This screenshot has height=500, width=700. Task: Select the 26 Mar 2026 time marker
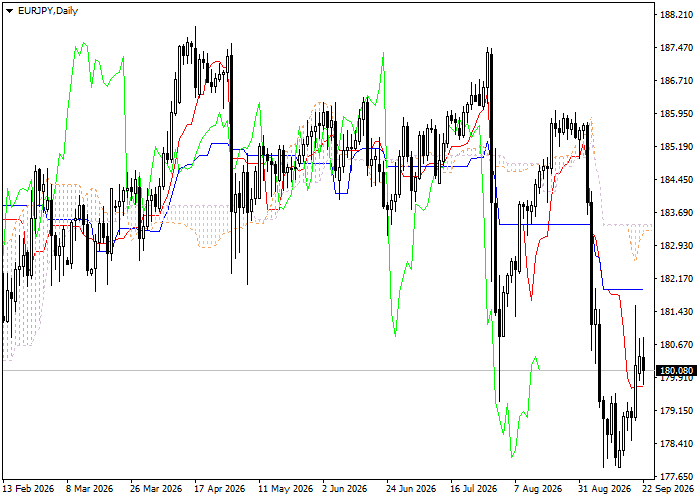click(x=156, y=489)
